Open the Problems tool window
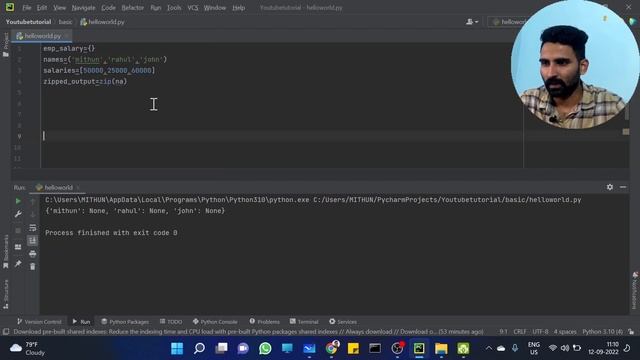Screen dimensions: 640x360 pos(264,322)
